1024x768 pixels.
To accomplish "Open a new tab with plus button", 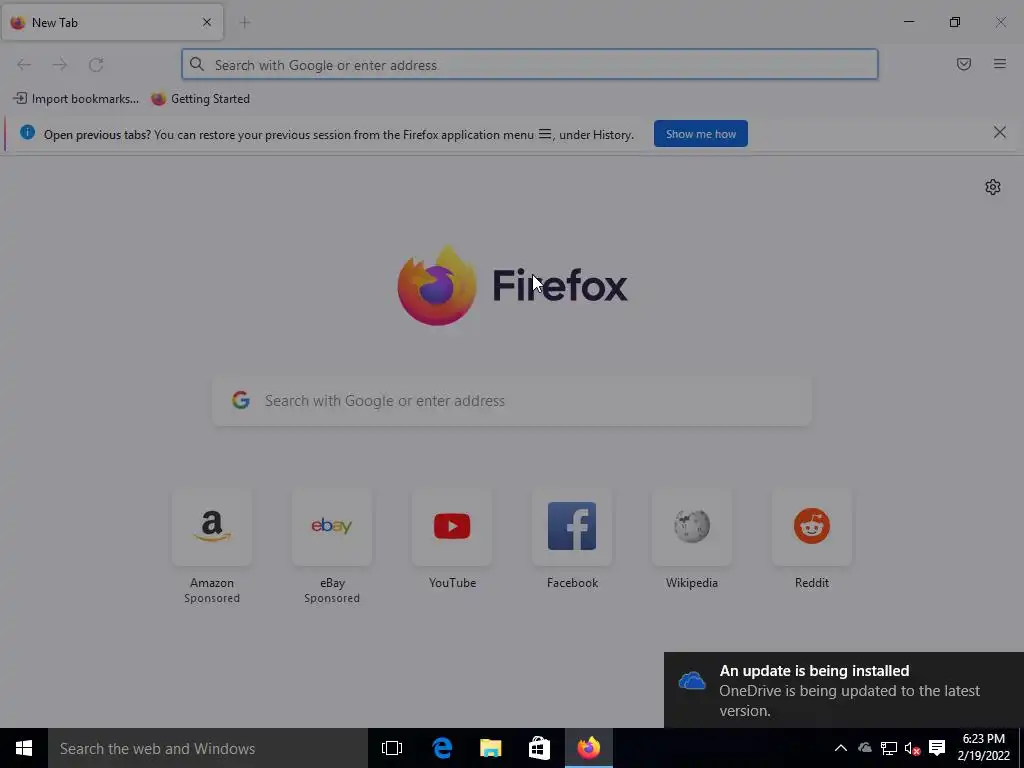I will click(x=245, y=23).
